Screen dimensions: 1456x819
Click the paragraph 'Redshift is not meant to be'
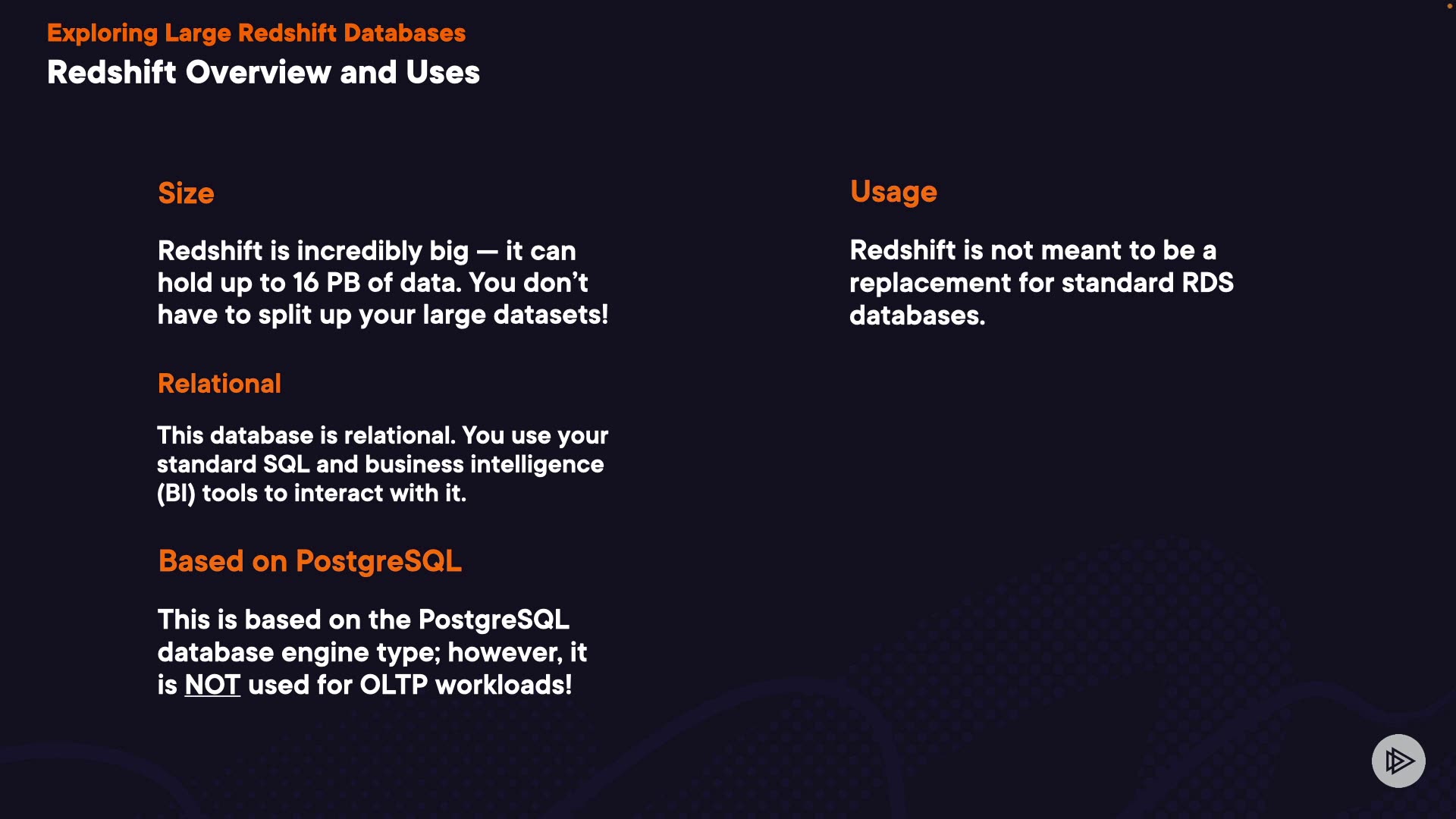(x=1040, y=282)
